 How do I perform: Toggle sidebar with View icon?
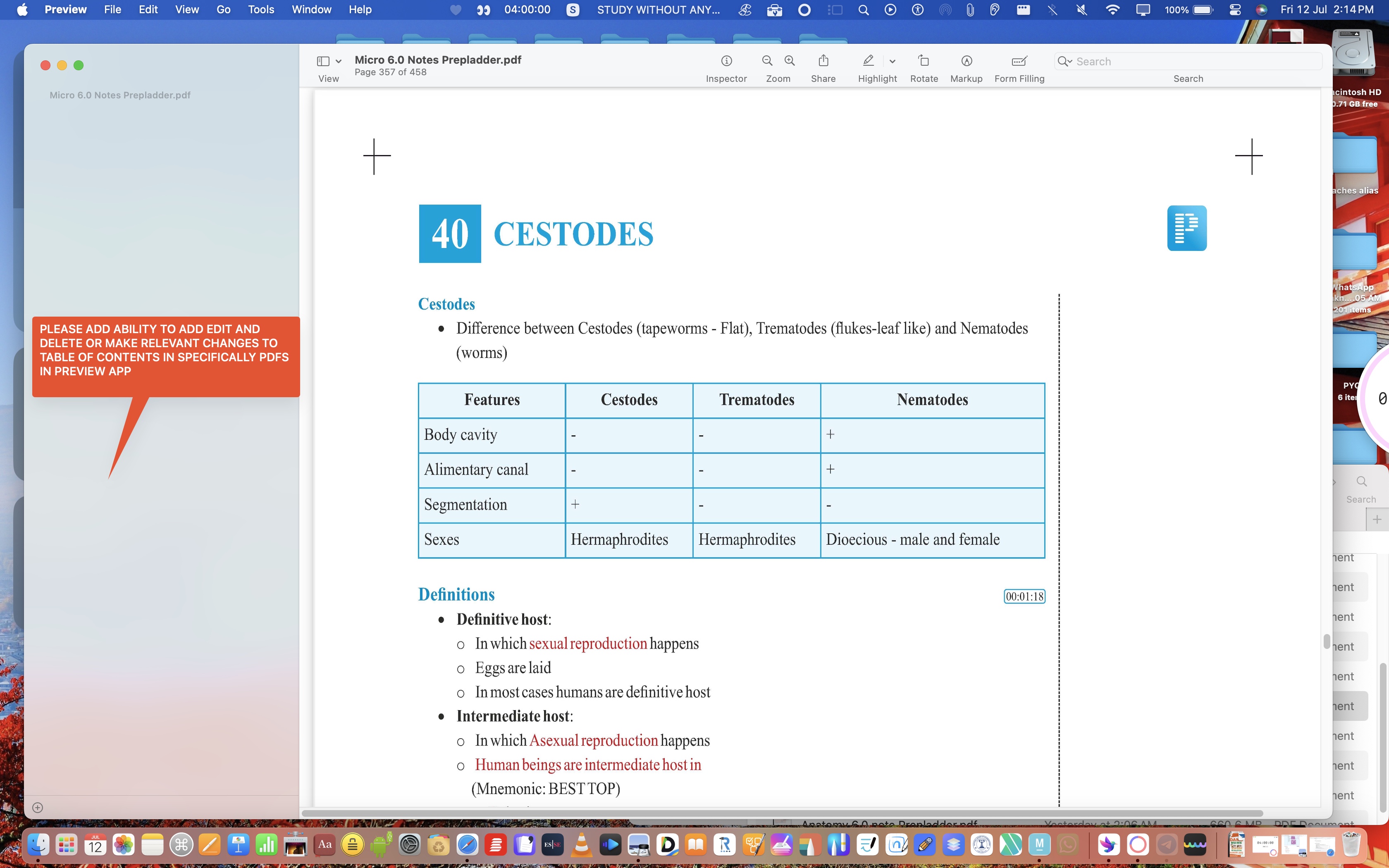323,61
